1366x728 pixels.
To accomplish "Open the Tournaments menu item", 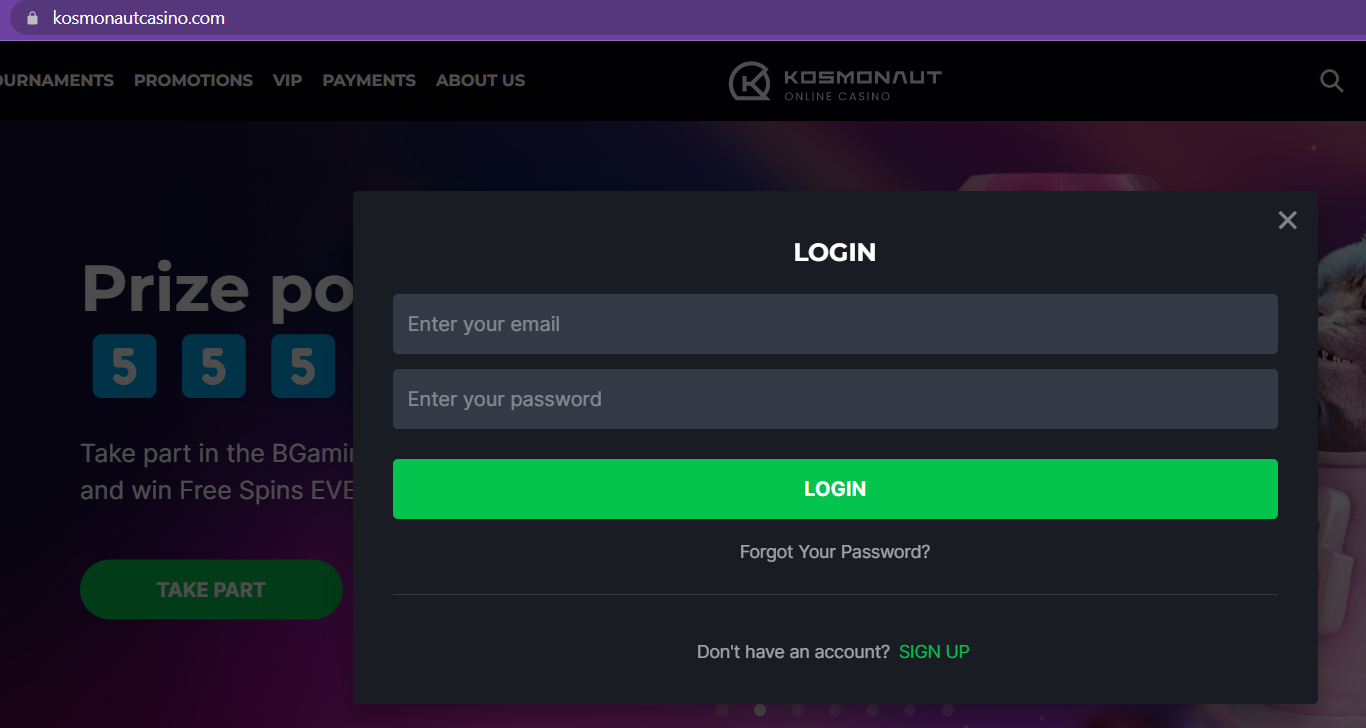I will (x=56, y=80).
